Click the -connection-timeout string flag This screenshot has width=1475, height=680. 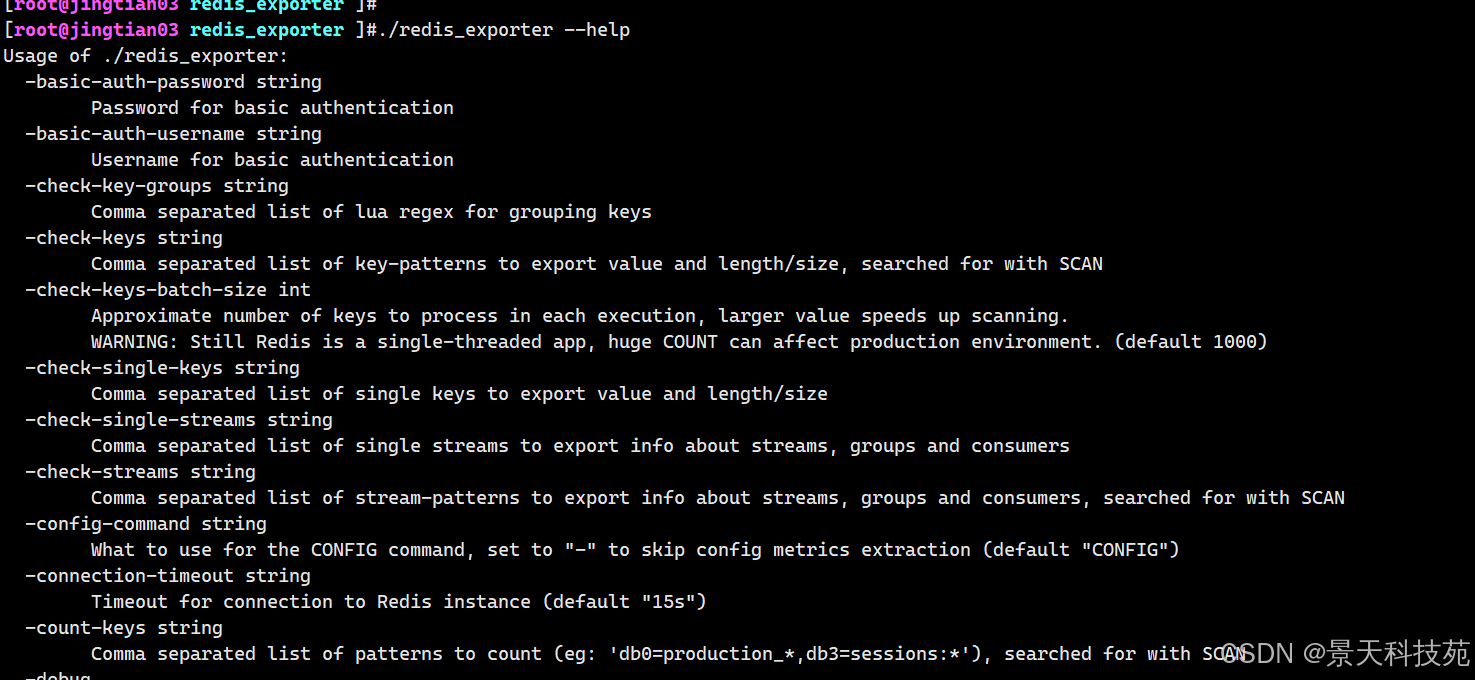pyautogui.click(x=168, y=576)
